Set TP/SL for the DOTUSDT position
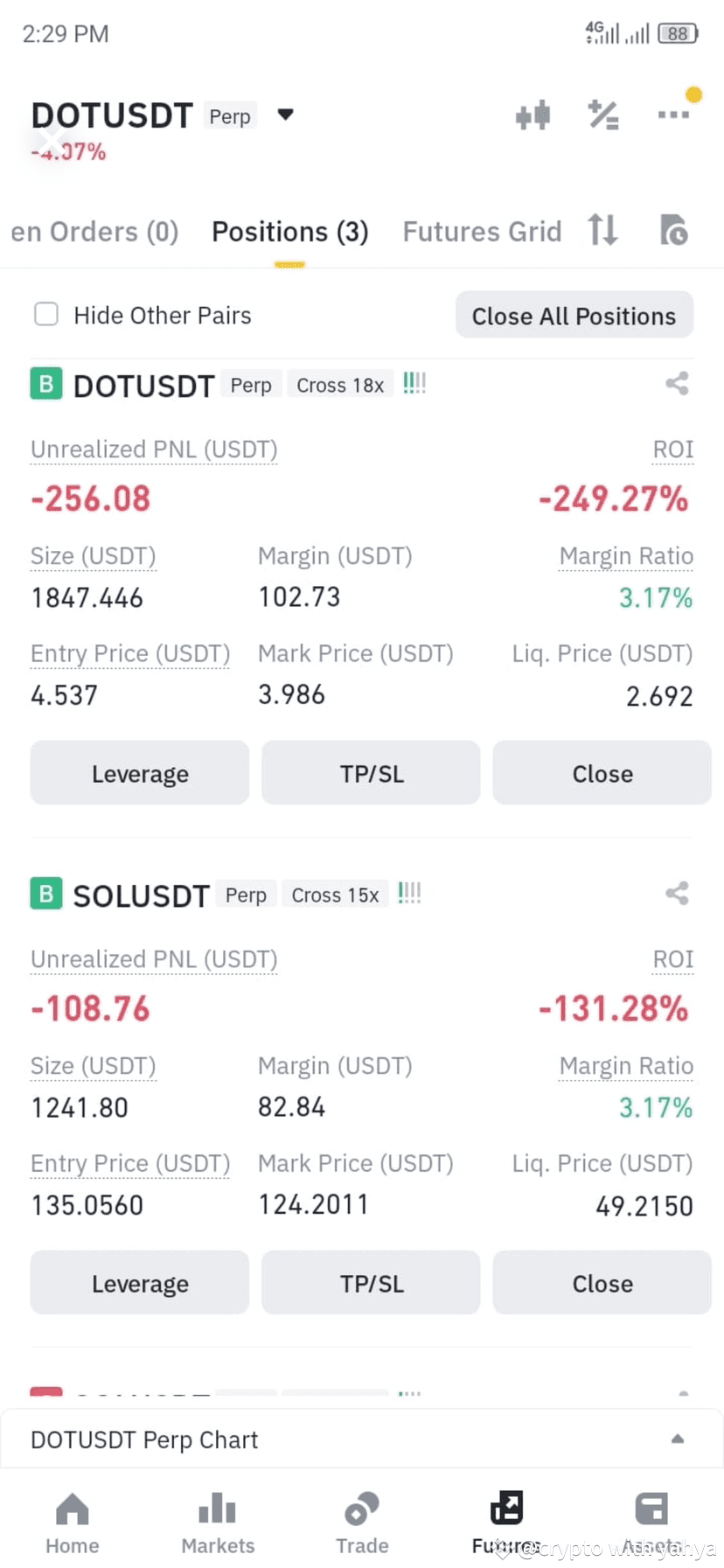 [x=371, y=773]
